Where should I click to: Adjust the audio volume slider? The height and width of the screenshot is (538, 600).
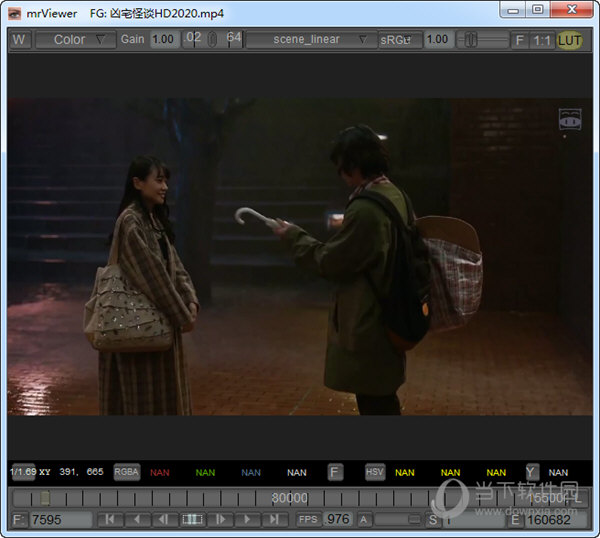[x=398, y=519]
